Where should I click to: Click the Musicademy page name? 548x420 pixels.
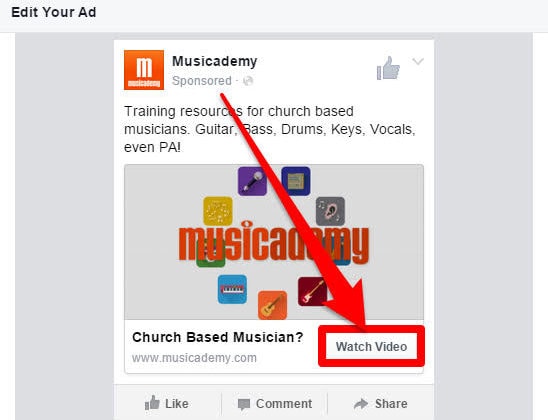[215, 61]
